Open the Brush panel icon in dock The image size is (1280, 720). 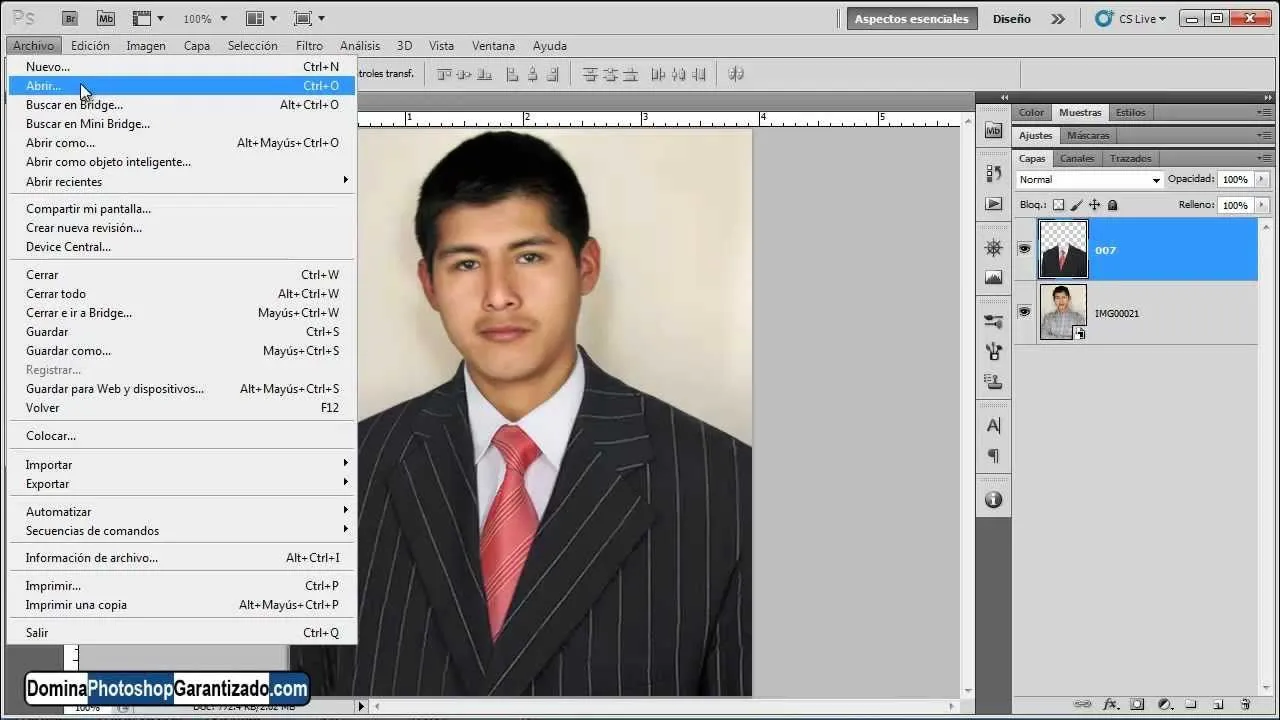coord(993,351)
